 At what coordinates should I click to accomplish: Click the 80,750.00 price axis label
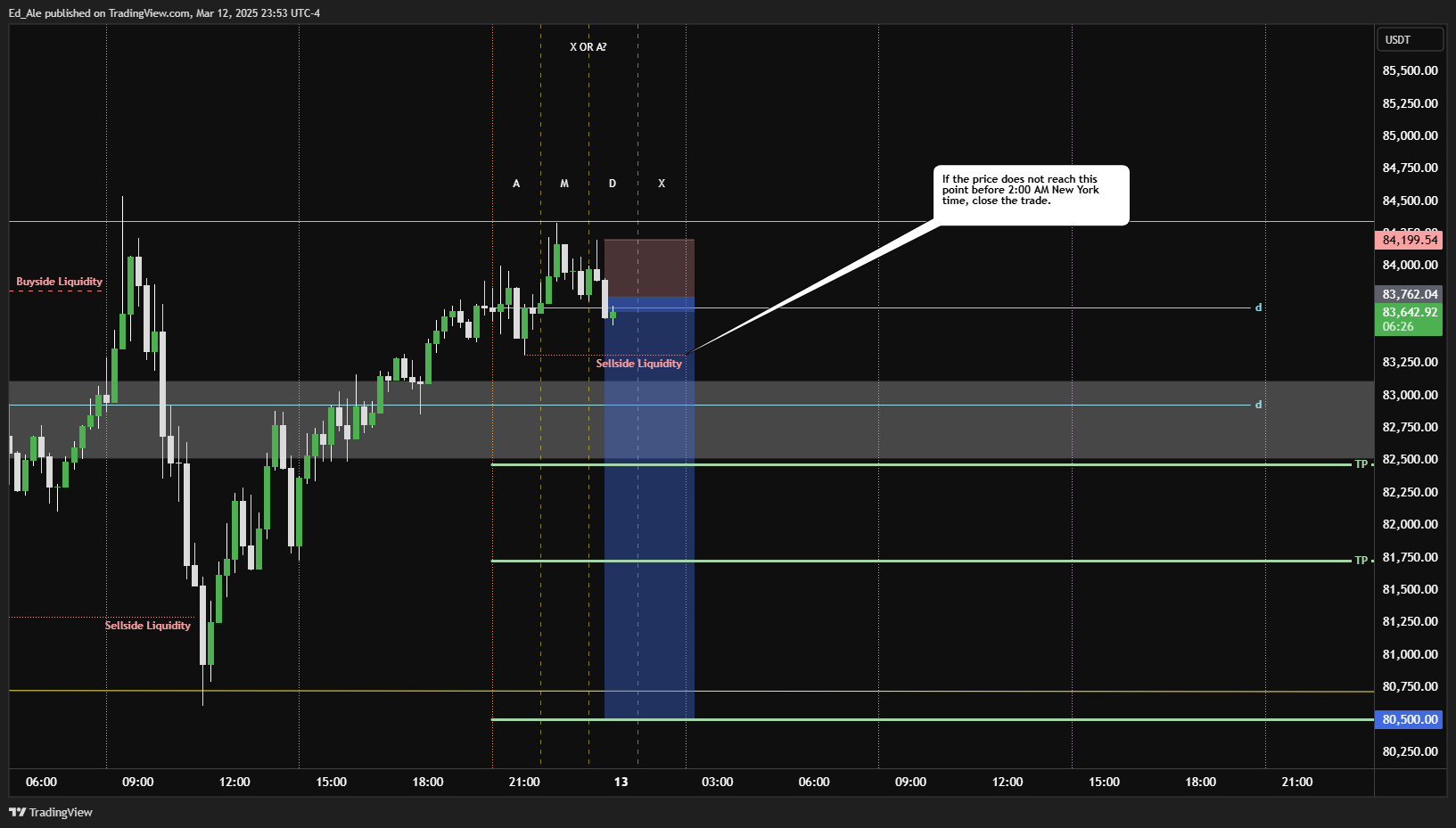(1410, 686)
